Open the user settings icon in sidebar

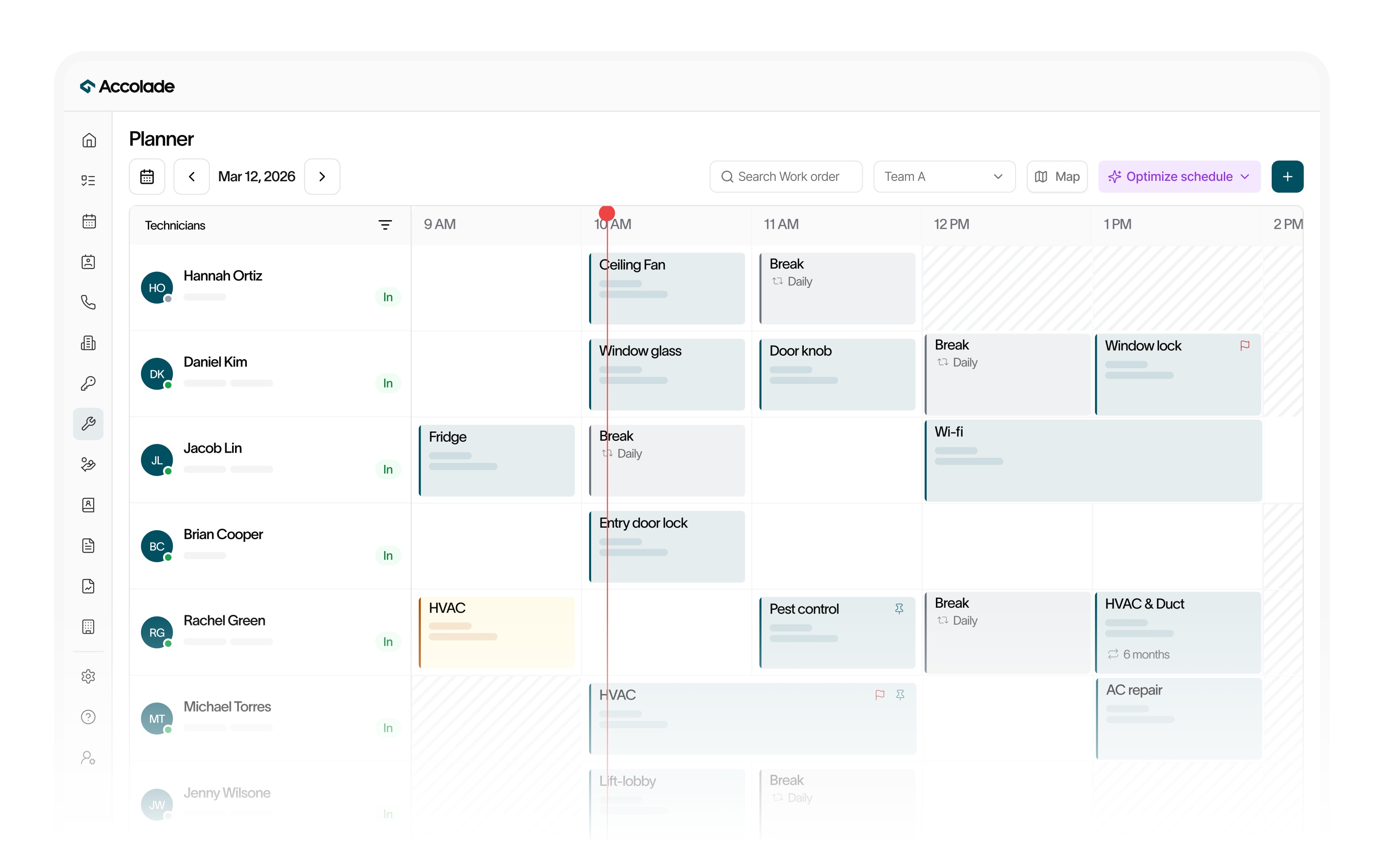pos(89,758)
